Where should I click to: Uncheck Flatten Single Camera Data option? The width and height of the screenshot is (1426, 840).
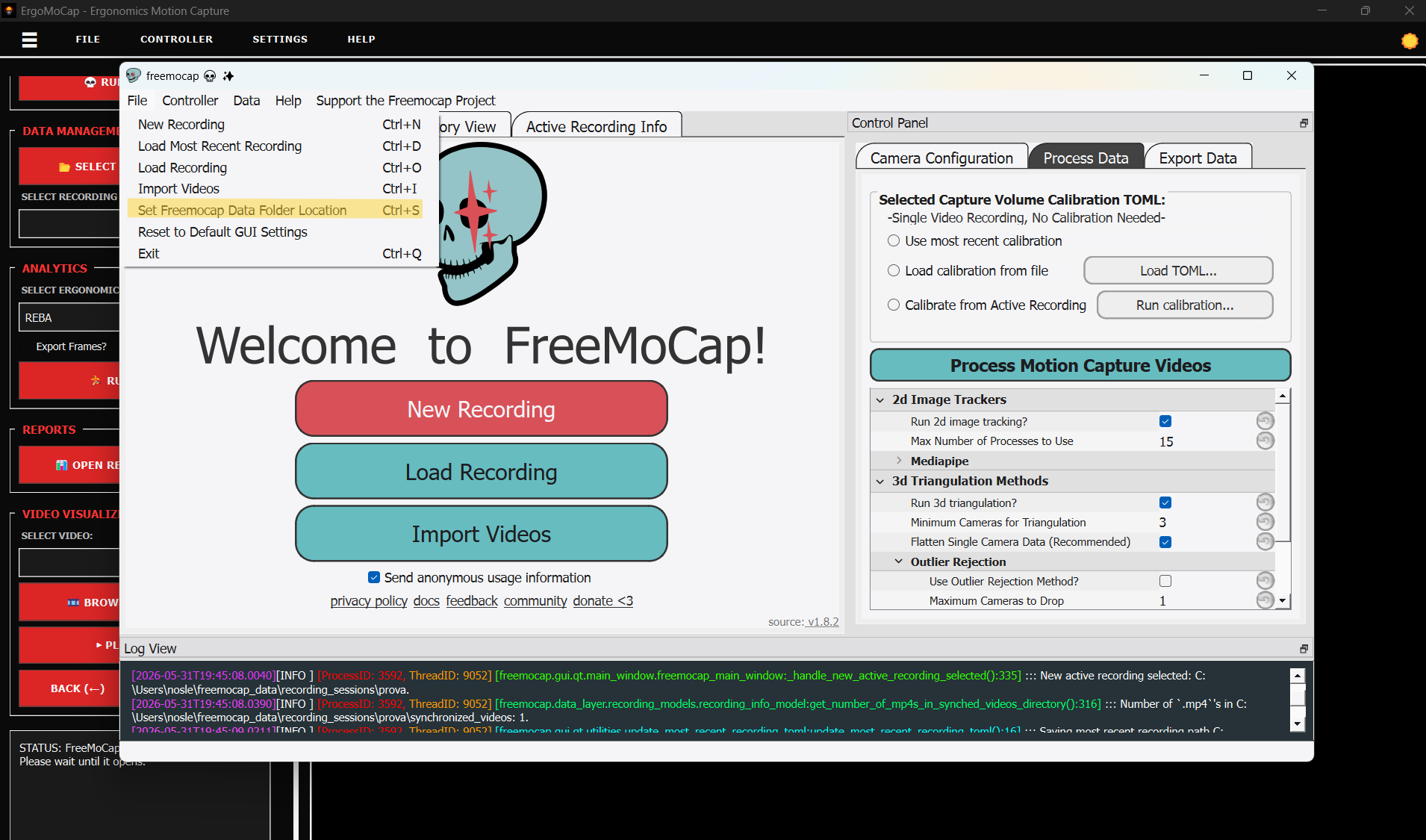pyautogui.click(x=1165, y=541)
